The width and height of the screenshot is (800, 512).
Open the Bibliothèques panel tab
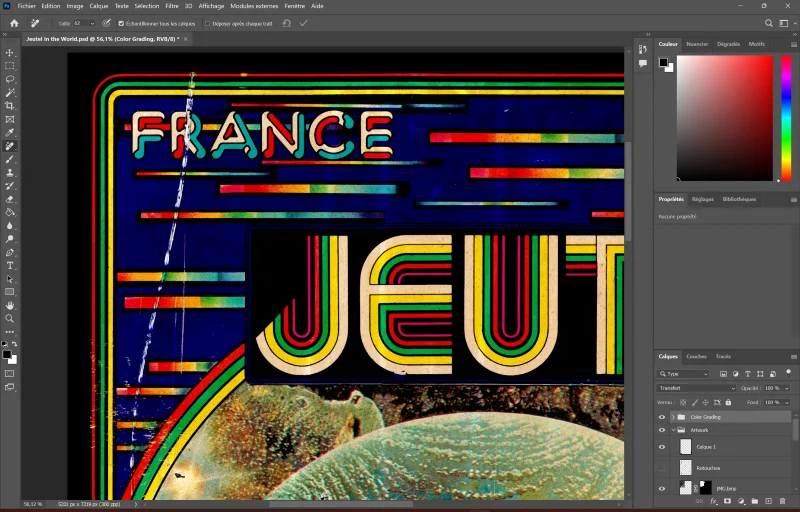click(x=739, y=199)
